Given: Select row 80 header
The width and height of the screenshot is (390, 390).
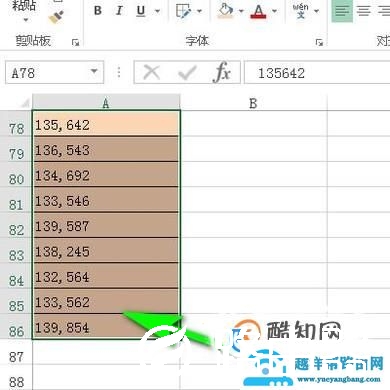Looking at the screenshot, I should click(16, 175).
